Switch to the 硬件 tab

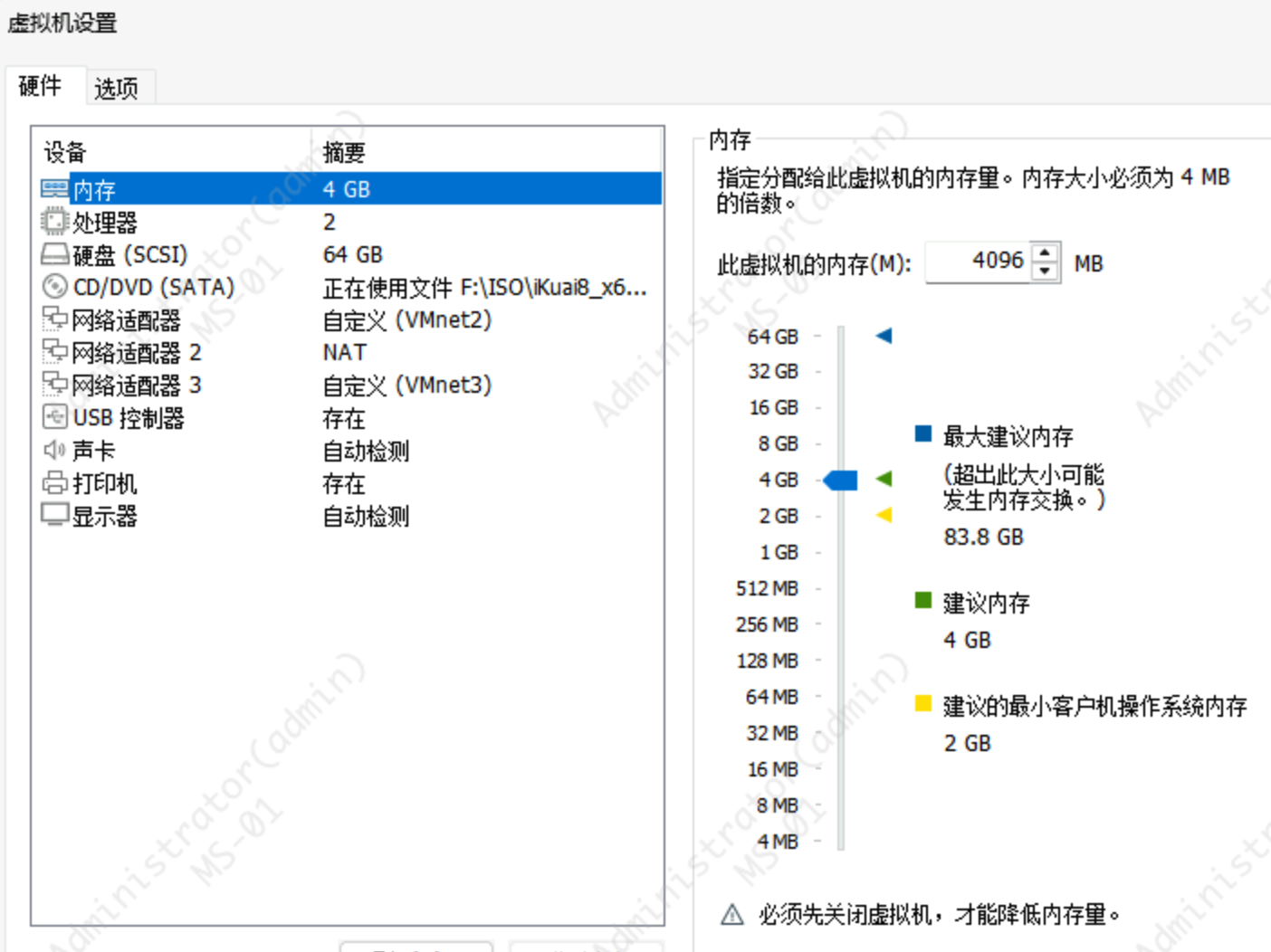point(41,86)
